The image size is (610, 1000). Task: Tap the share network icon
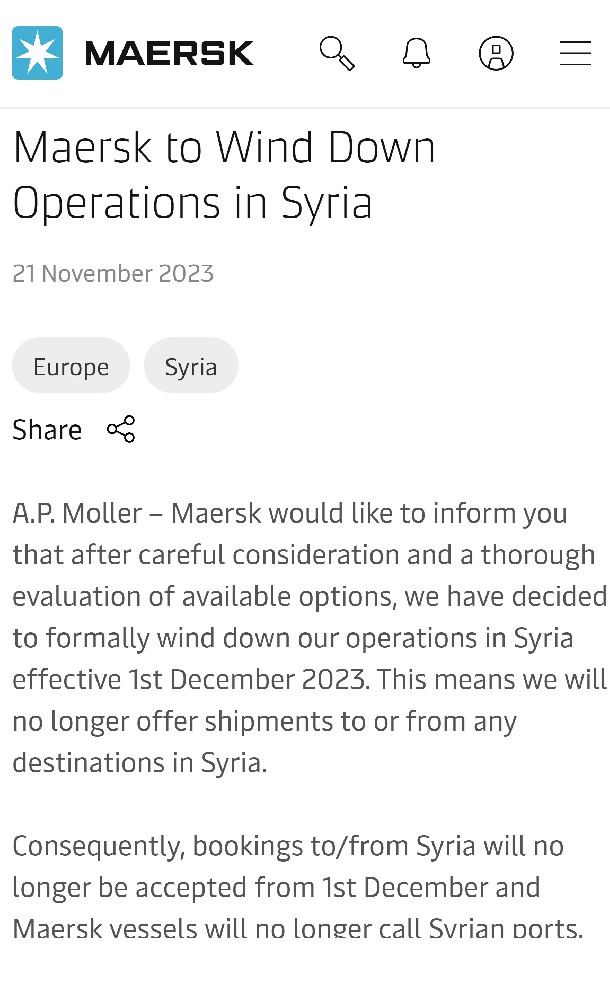pos(121,430)
